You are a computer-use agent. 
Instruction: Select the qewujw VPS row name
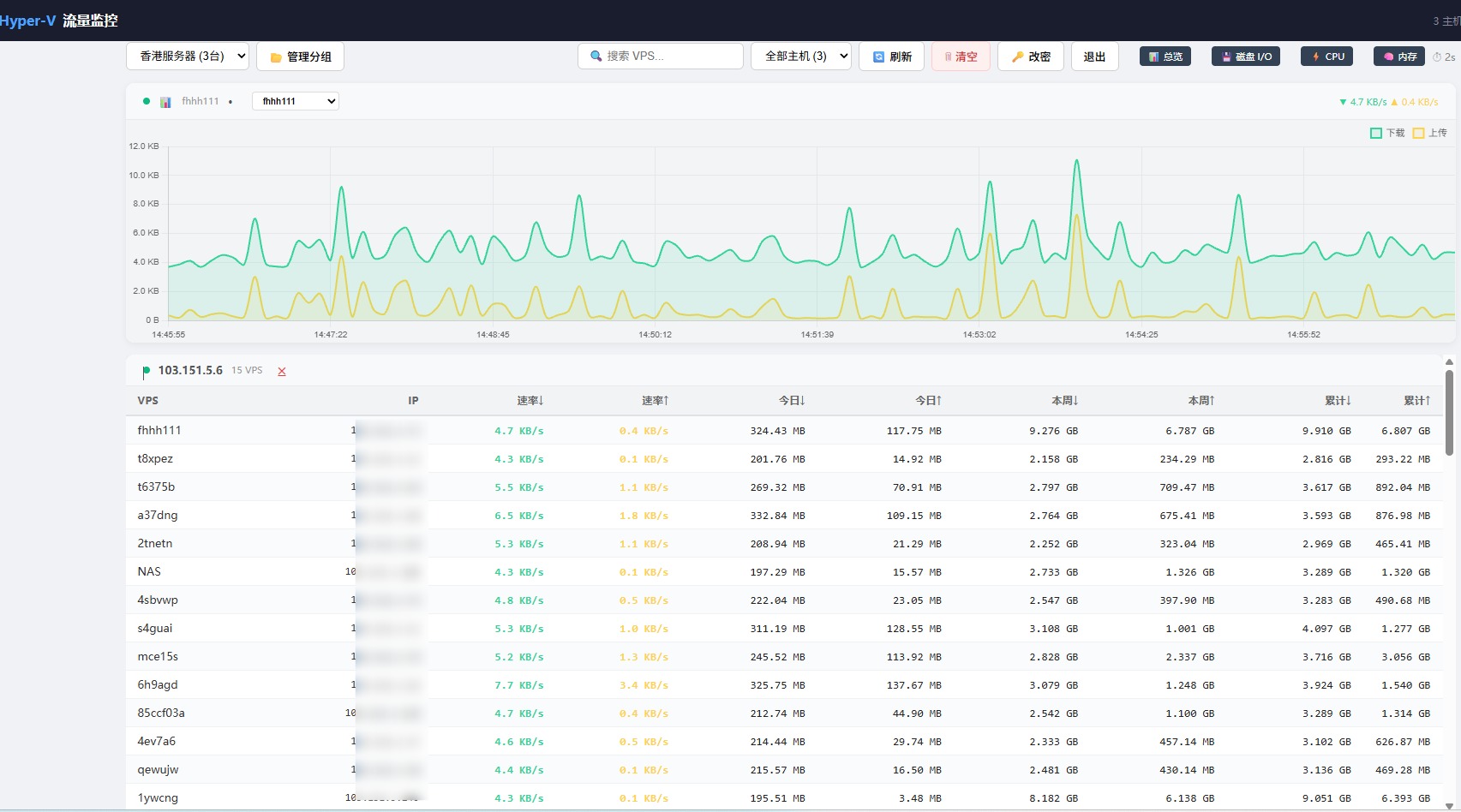[159, 770]
